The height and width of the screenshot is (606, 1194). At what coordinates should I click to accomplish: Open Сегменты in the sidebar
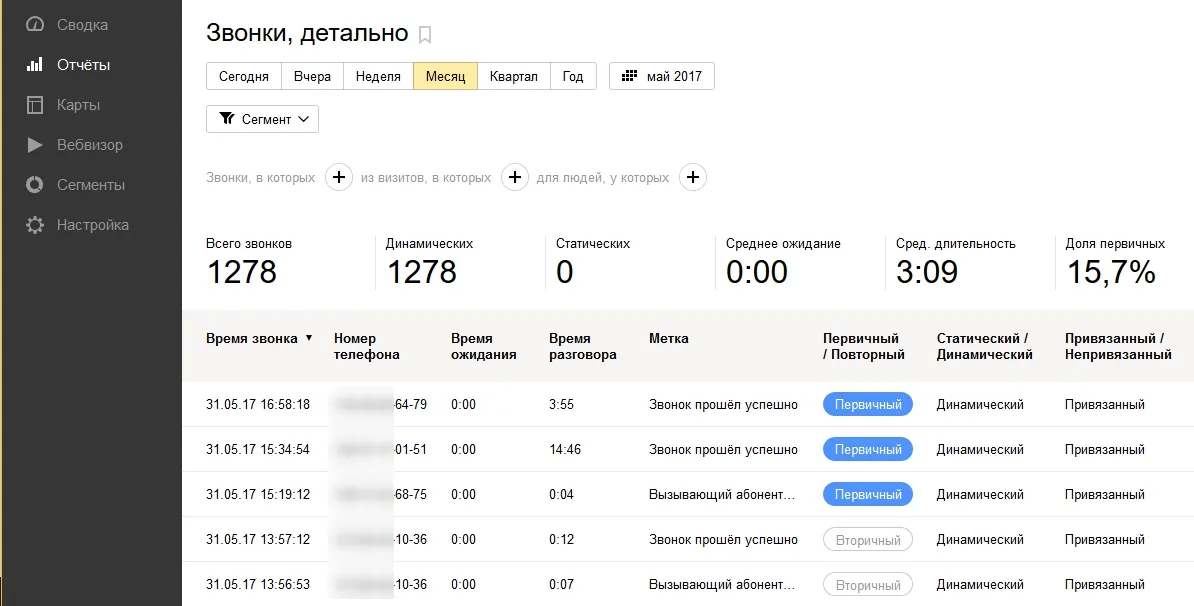point(91,185)
